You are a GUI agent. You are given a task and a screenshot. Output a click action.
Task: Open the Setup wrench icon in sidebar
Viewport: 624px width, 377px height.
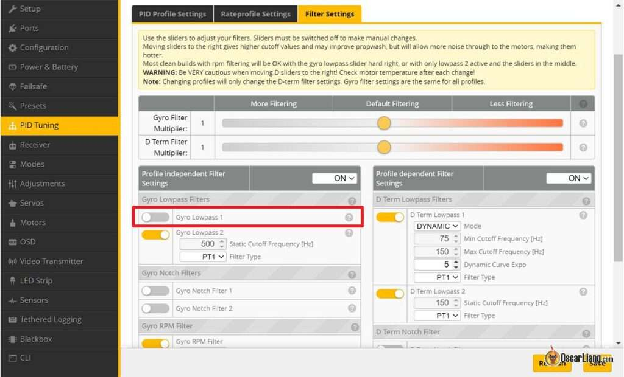coord(12,9)
